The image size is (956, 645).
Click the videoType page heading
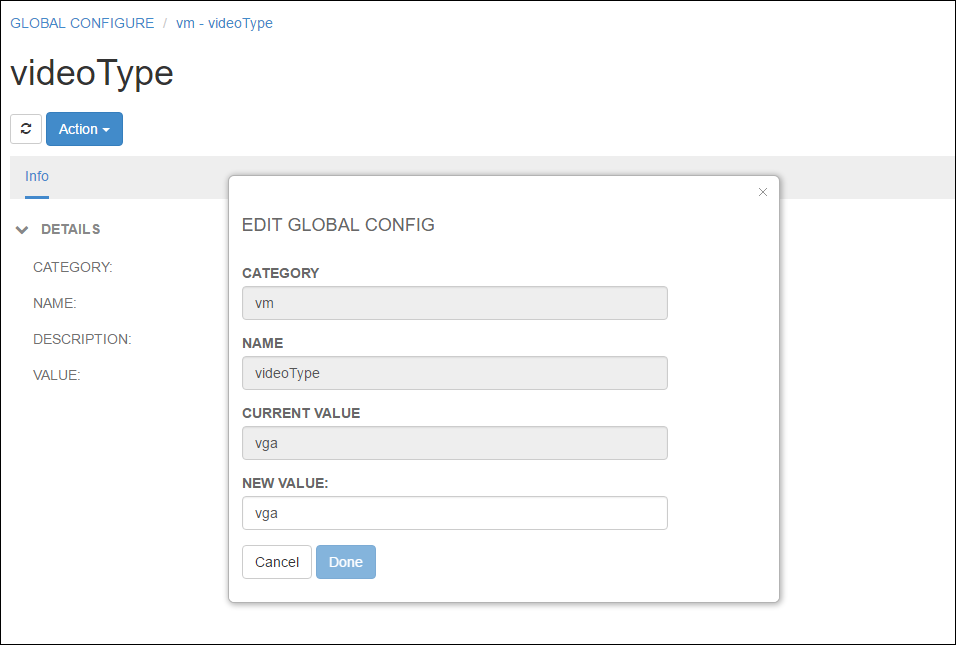(x=92, y=73)
